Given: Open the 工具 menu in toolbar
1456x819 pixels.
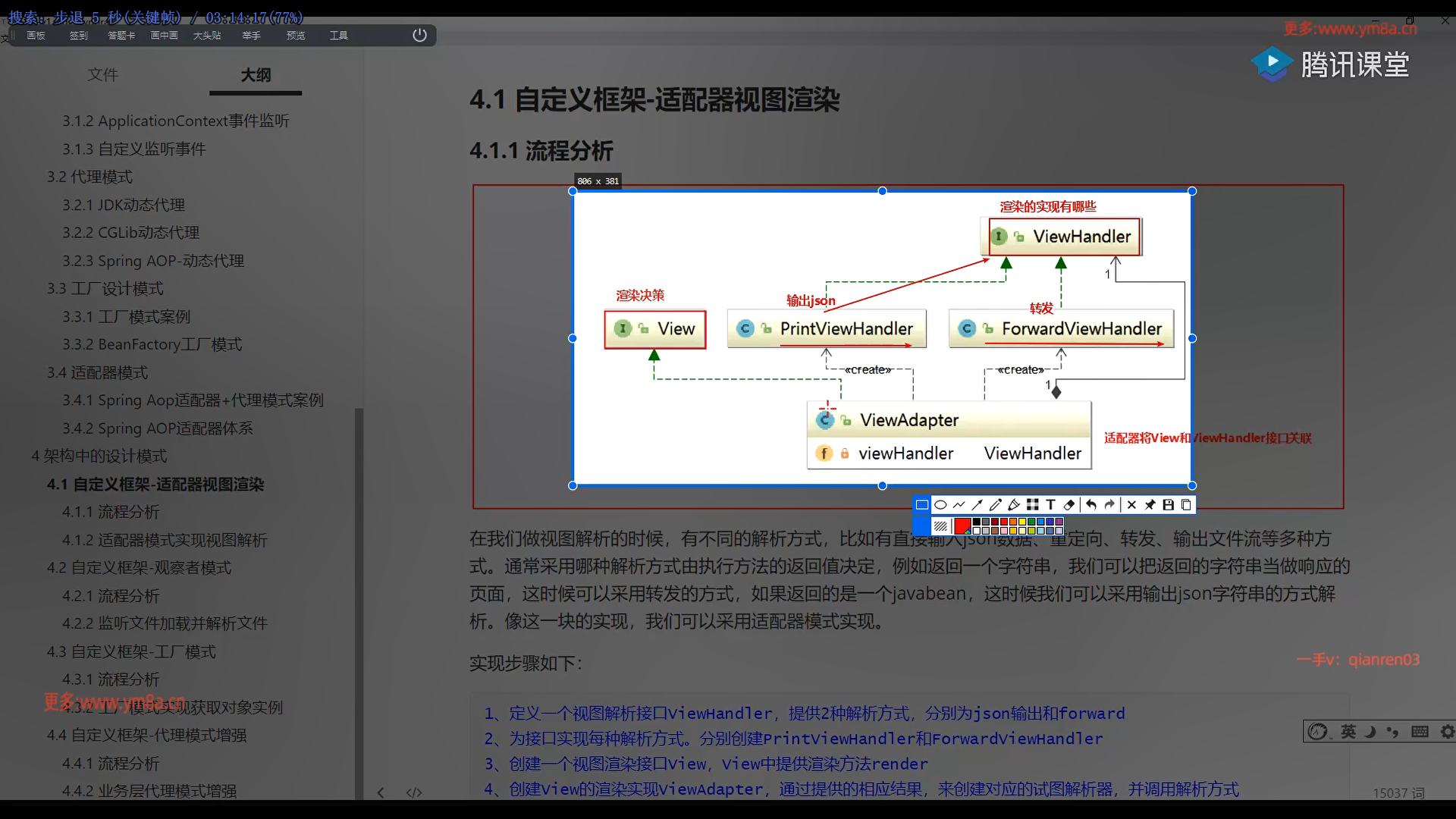Looking at the screenshot, I should [338, 36].
